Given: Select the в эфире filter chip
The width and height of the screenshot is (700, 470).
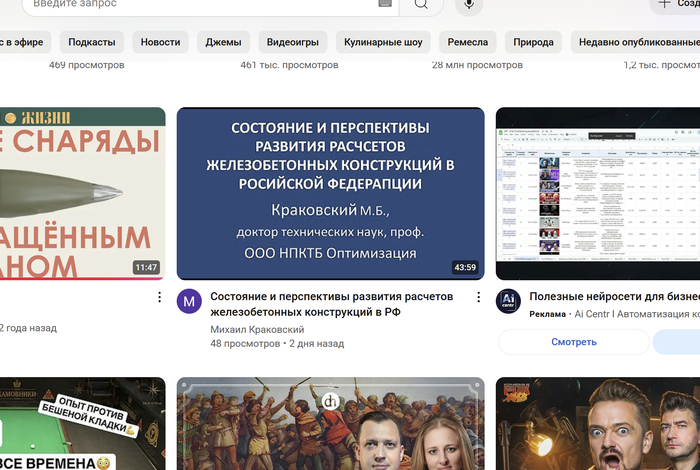Looking at the screenshot, I should tap(23, 42).
